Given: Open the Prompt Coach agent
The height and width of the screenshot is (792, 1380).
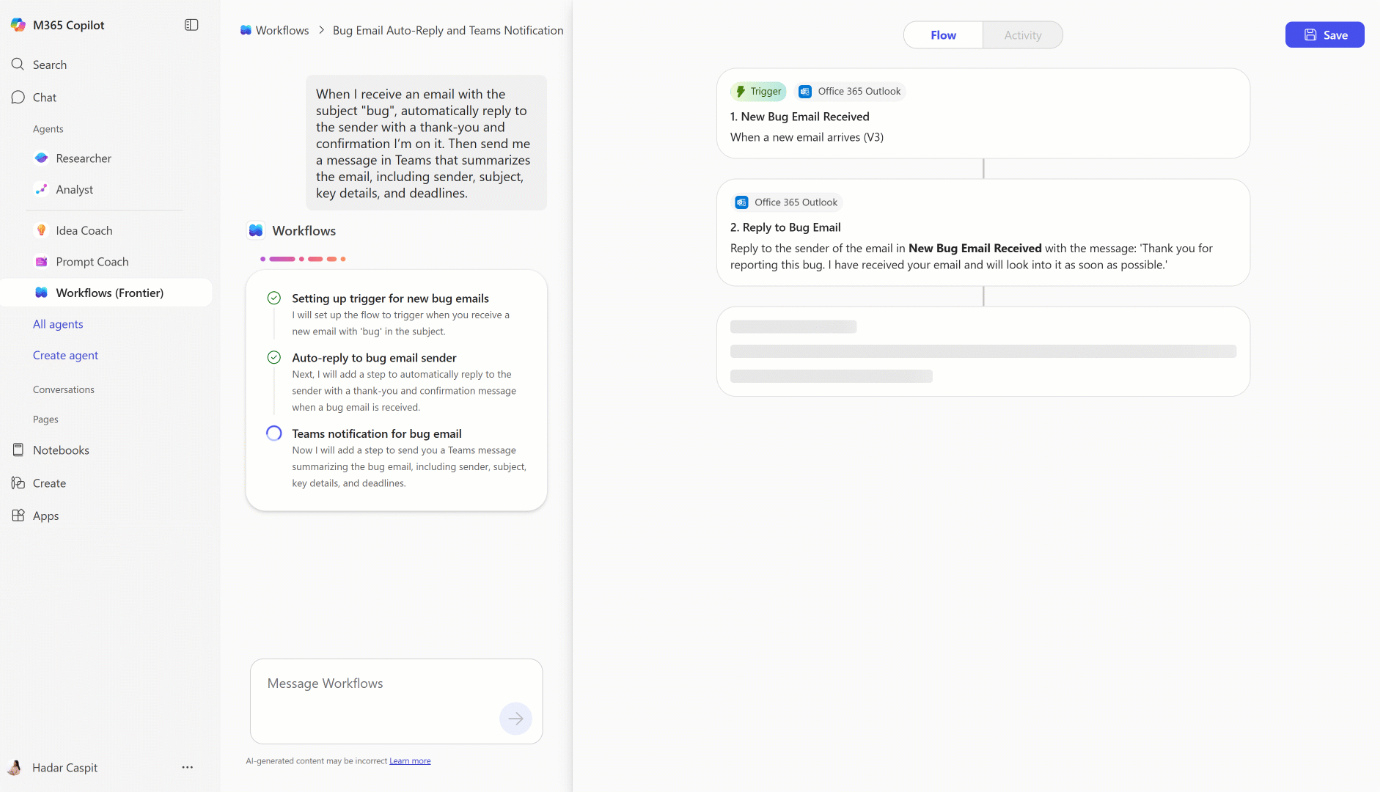Looking at the screenshot, I should [x=91, y=261].
